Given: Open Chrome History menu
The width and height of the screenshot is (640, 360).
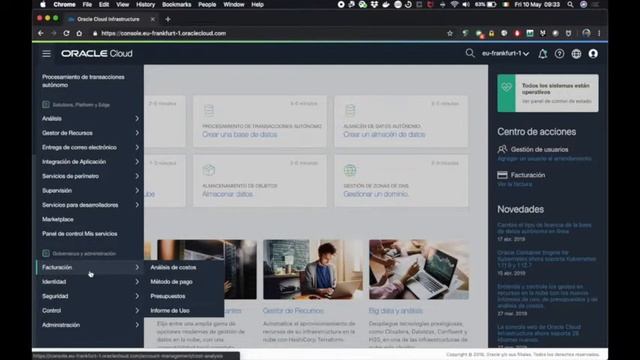Looking at the screenshot, I should pos(145,4).
